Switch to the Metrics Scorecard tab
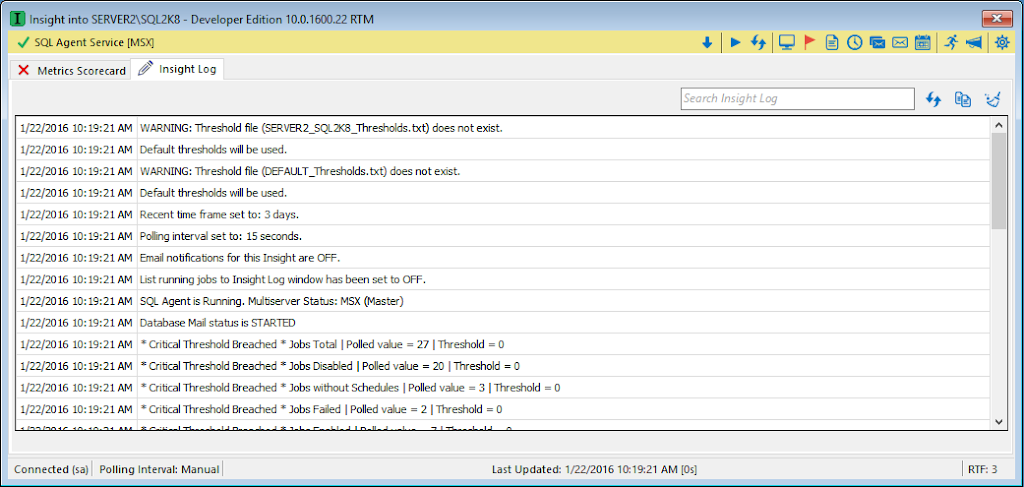The height and width of the screenshot is (487, 1024). 71,71
